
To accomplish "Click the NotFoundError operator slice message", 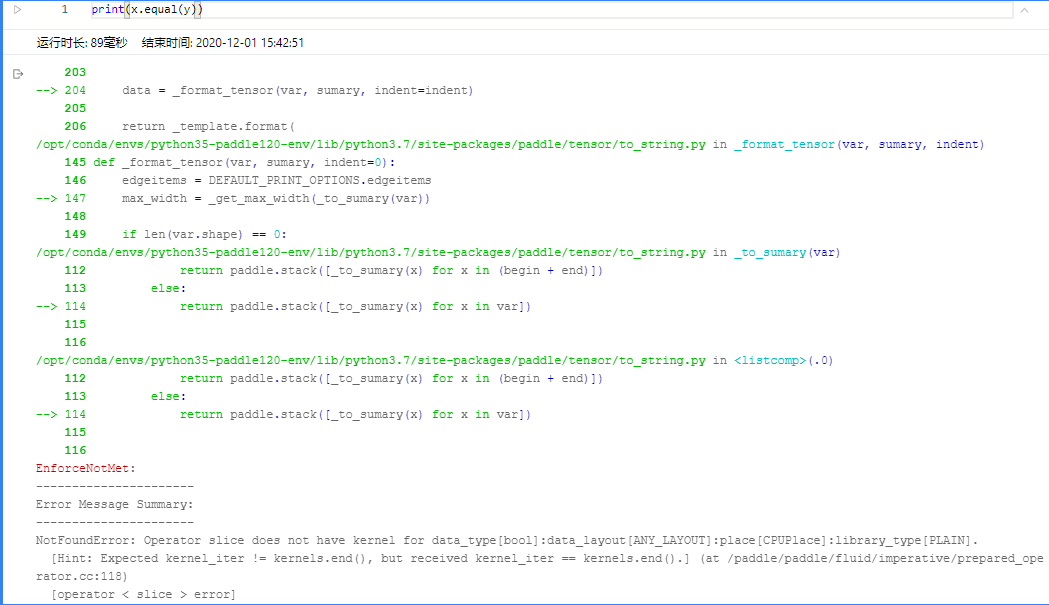I will click(x=507, y=541).
